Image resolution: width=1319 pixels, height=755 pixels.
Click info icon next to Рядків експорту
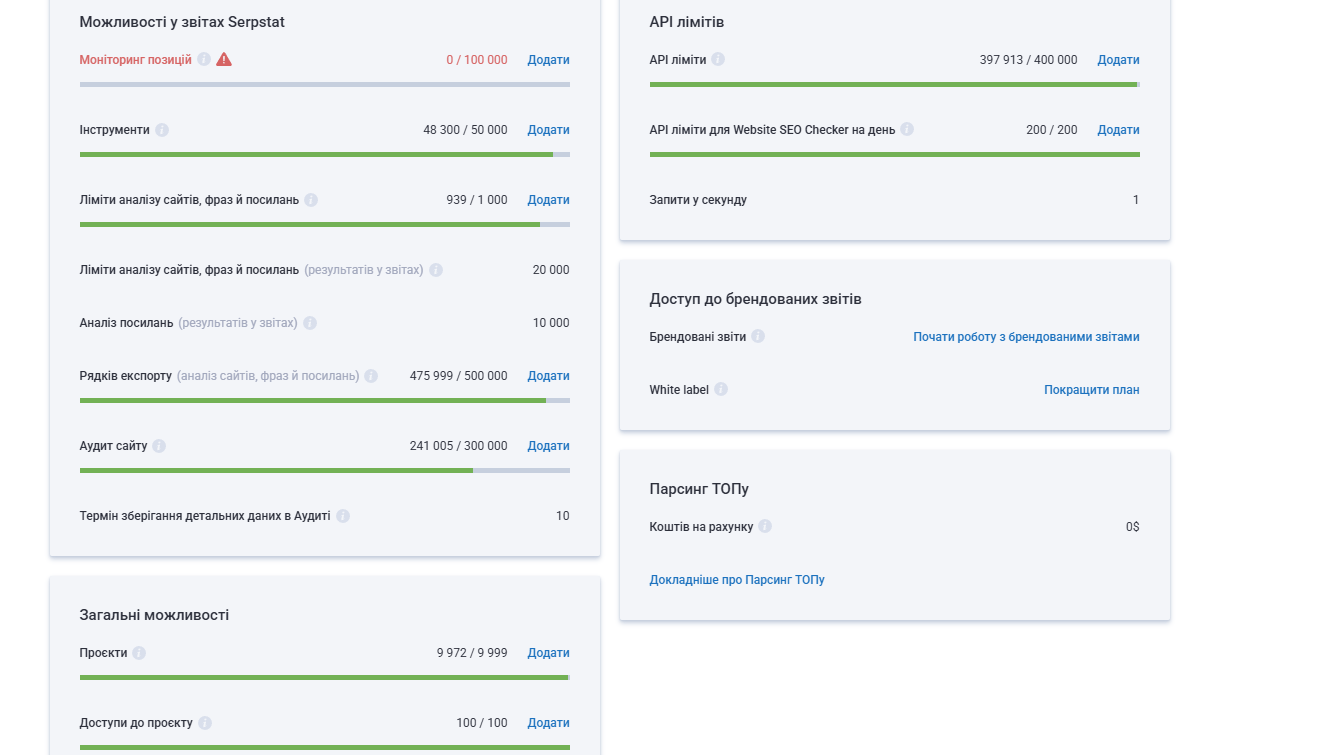point(371,376)
